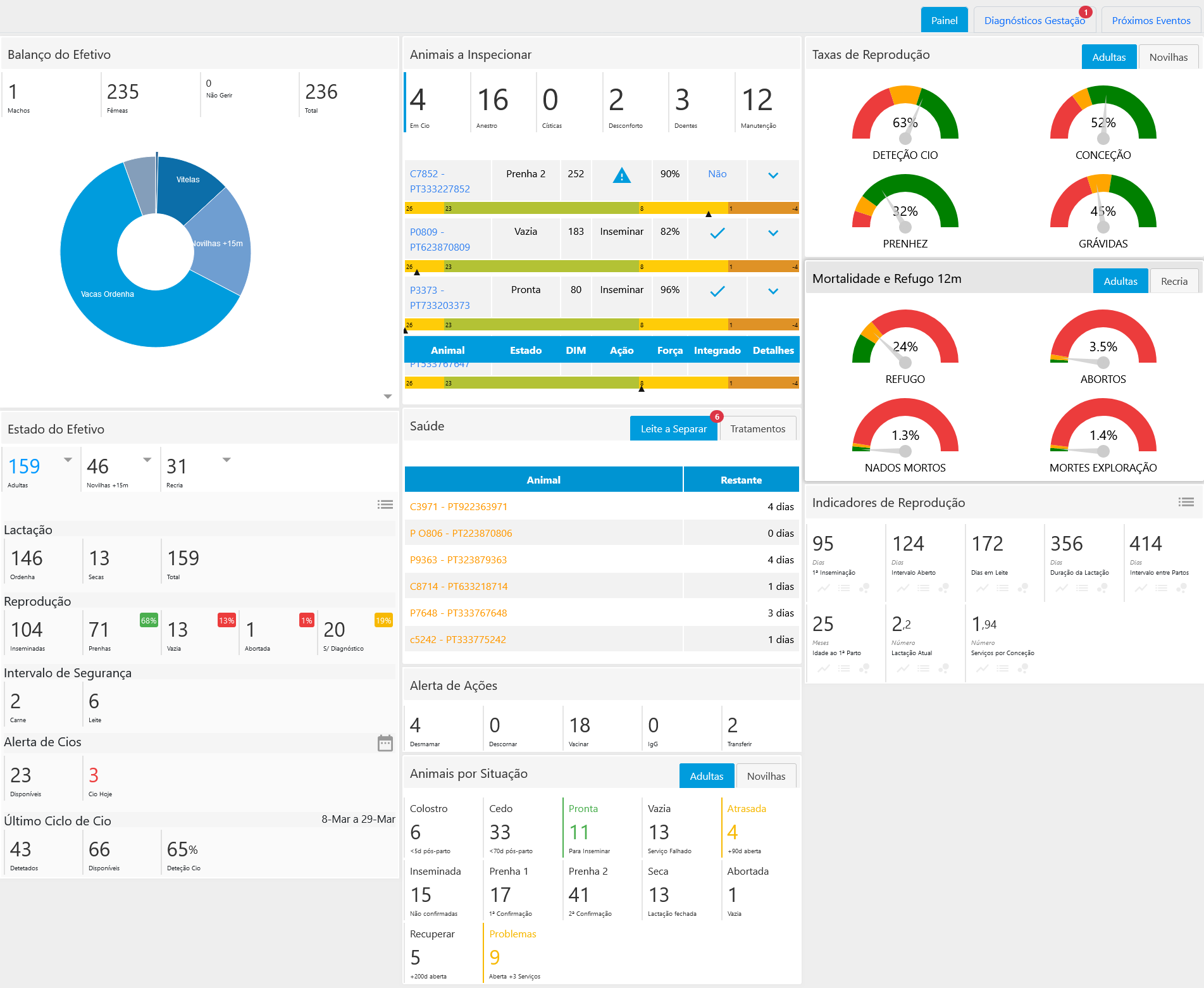Open animal link C3971 - PT922363971
Viewport: 1204px width, 988px height.
pyautogui.click(x=458, y=506)
